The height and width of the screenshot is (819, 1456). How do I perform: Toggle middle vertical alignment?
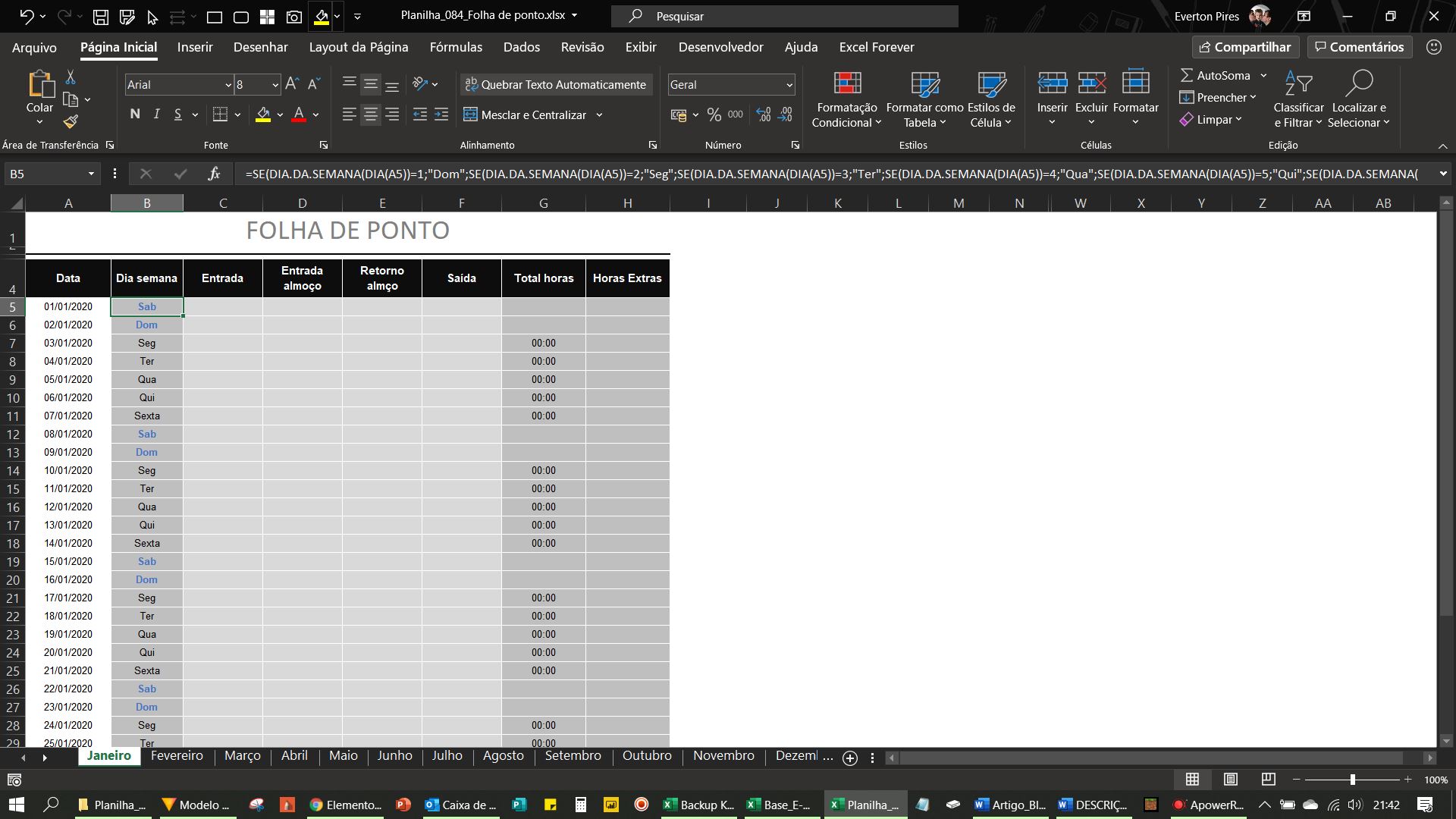pyautogui.click(x=370, y=84)
